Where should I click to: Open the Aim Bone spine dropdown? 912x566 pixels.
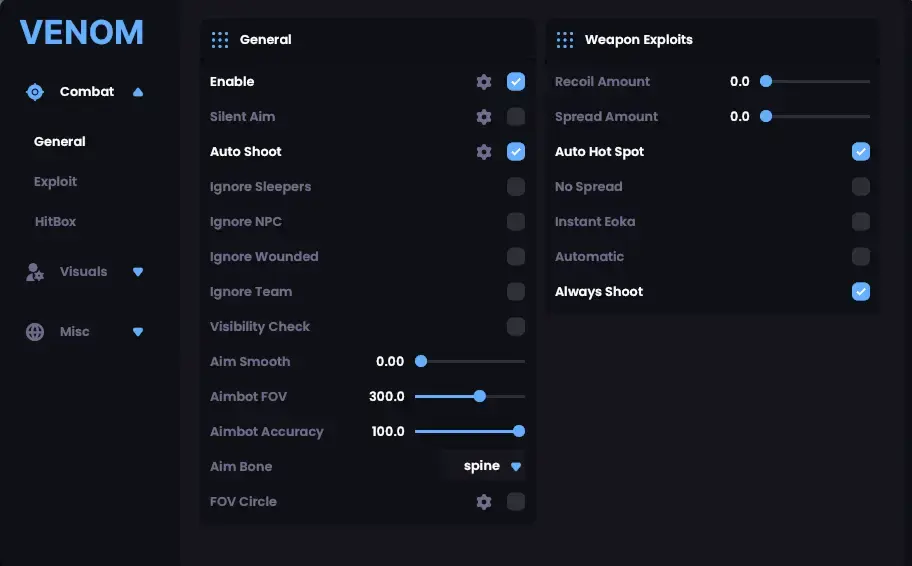click(484, 466)
